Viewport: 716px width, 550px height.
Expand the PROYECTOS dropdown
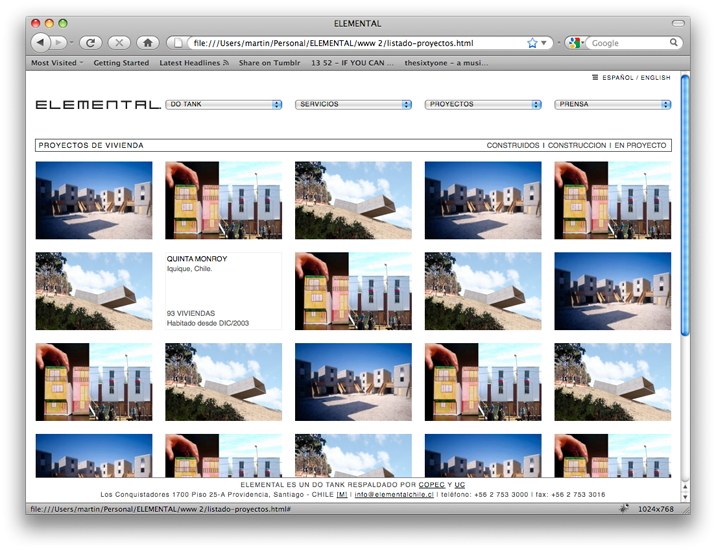click(x=483, y=105)
